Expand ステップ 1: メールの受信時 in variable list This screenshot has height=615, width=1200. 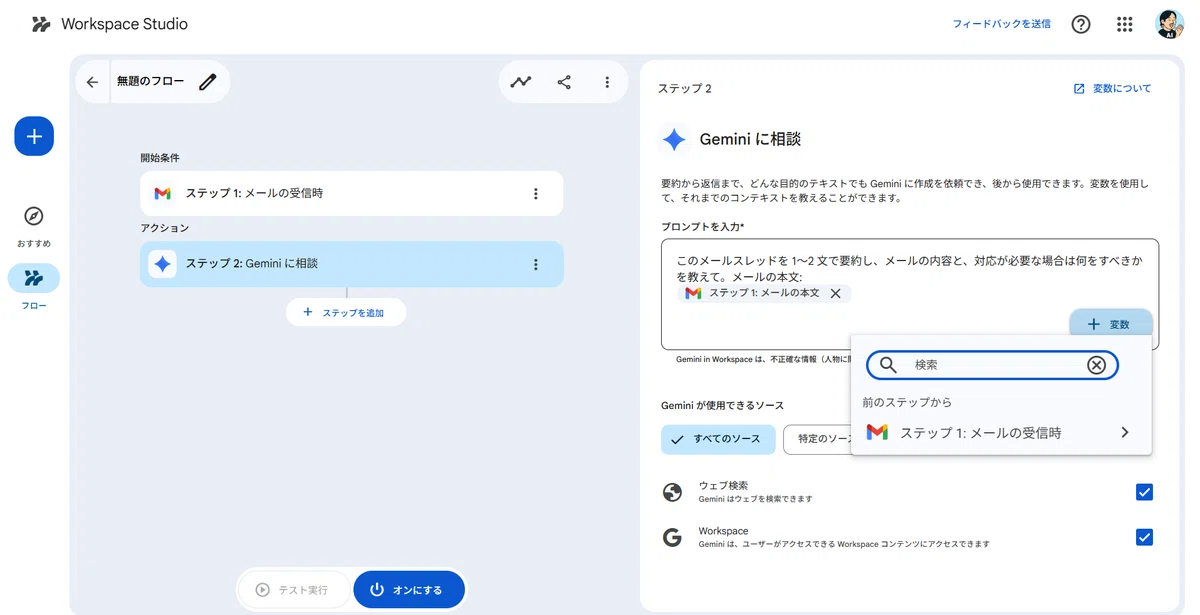1001,433
